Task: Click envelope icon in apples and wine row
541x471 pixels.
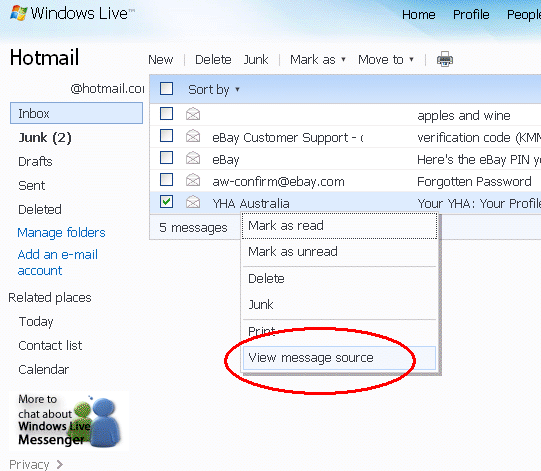Action: [x=193, y=114]
